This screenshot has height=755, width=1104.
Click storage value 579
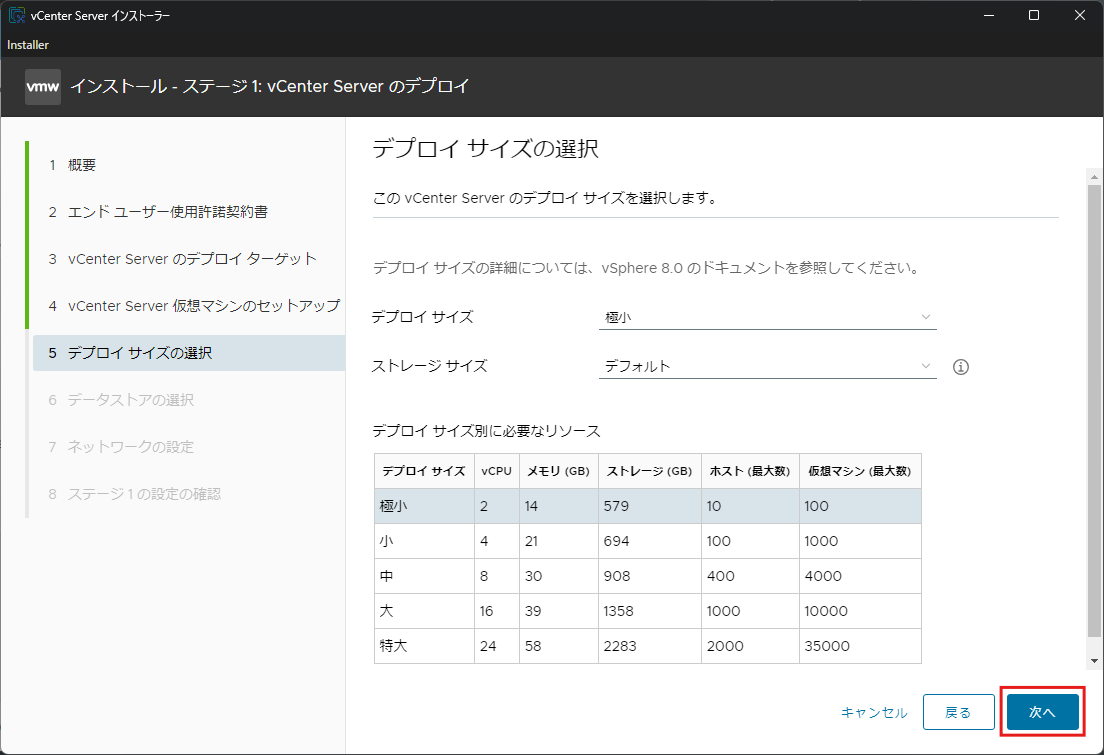616,506
